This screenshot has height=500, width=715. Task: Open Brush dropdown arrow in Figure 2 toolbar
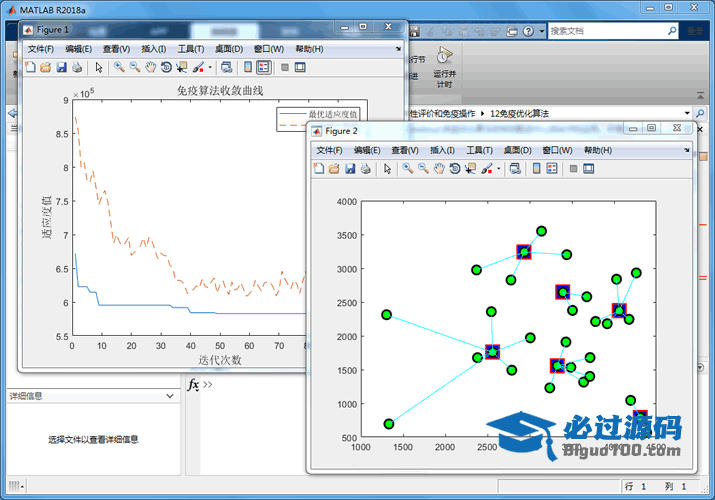click(497, 169)
